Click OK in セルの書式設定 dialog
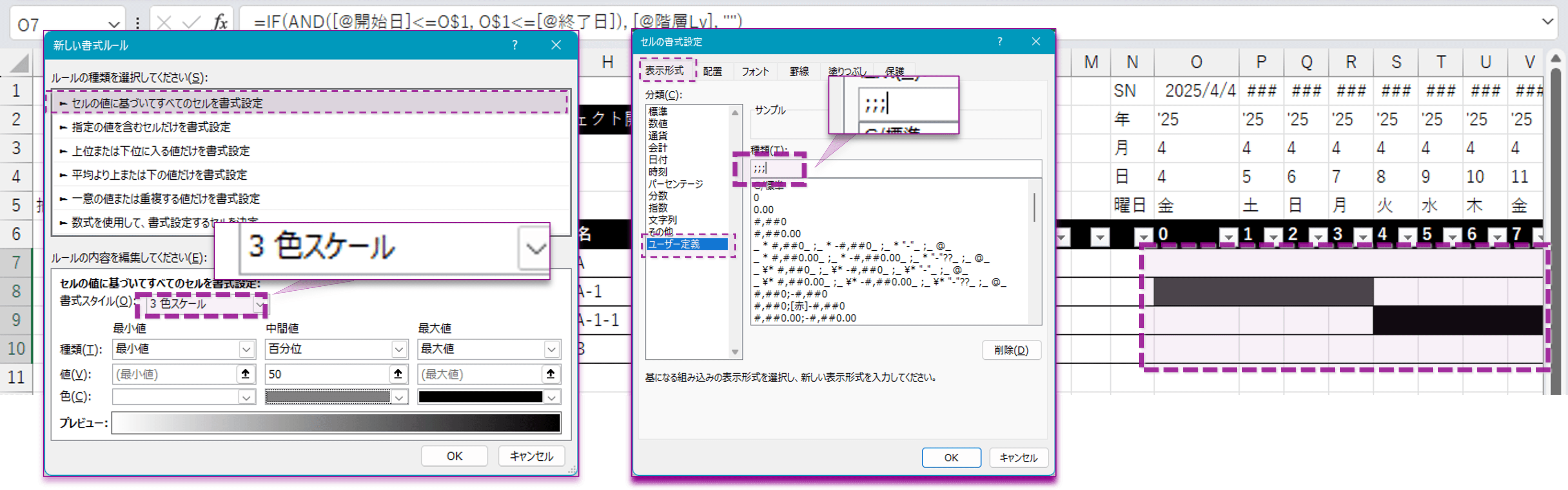1568x490 pixels. (951, 457)
